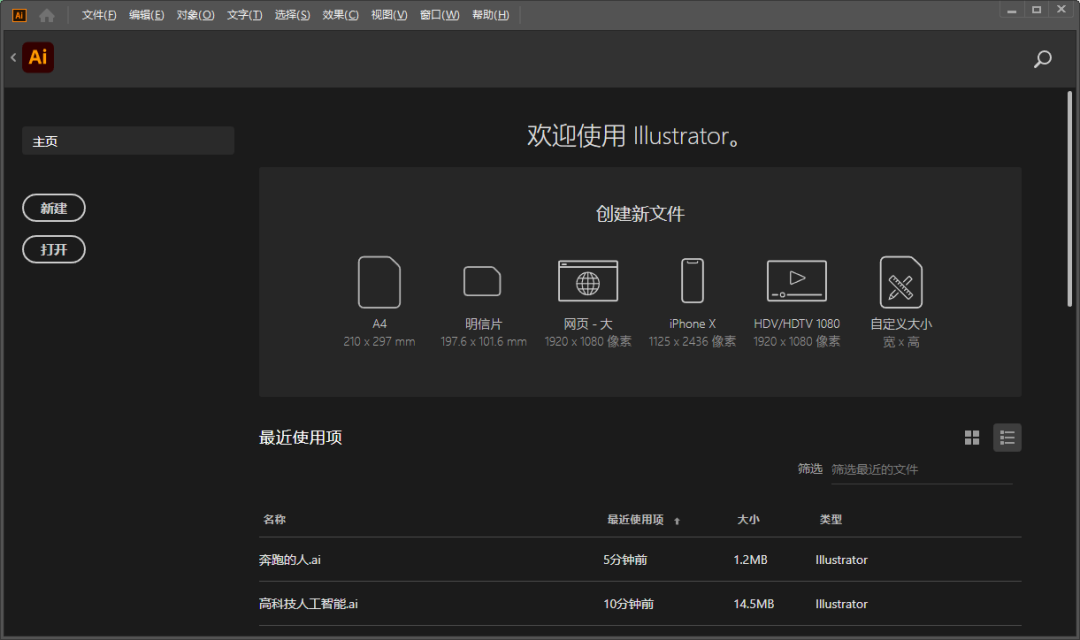Open the 帮助(H) menu
Viewport: 1080px width, 640px height.
[490, 15]
